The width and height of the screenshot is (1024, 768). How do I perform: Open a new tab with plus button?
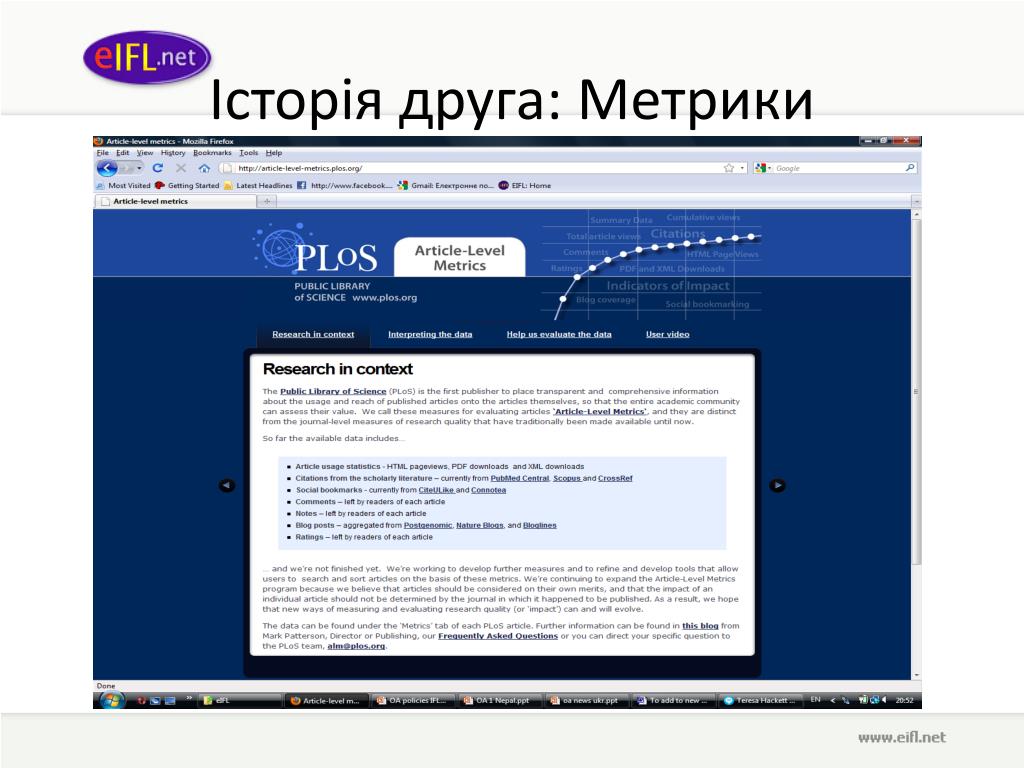(x=267, y=201)
